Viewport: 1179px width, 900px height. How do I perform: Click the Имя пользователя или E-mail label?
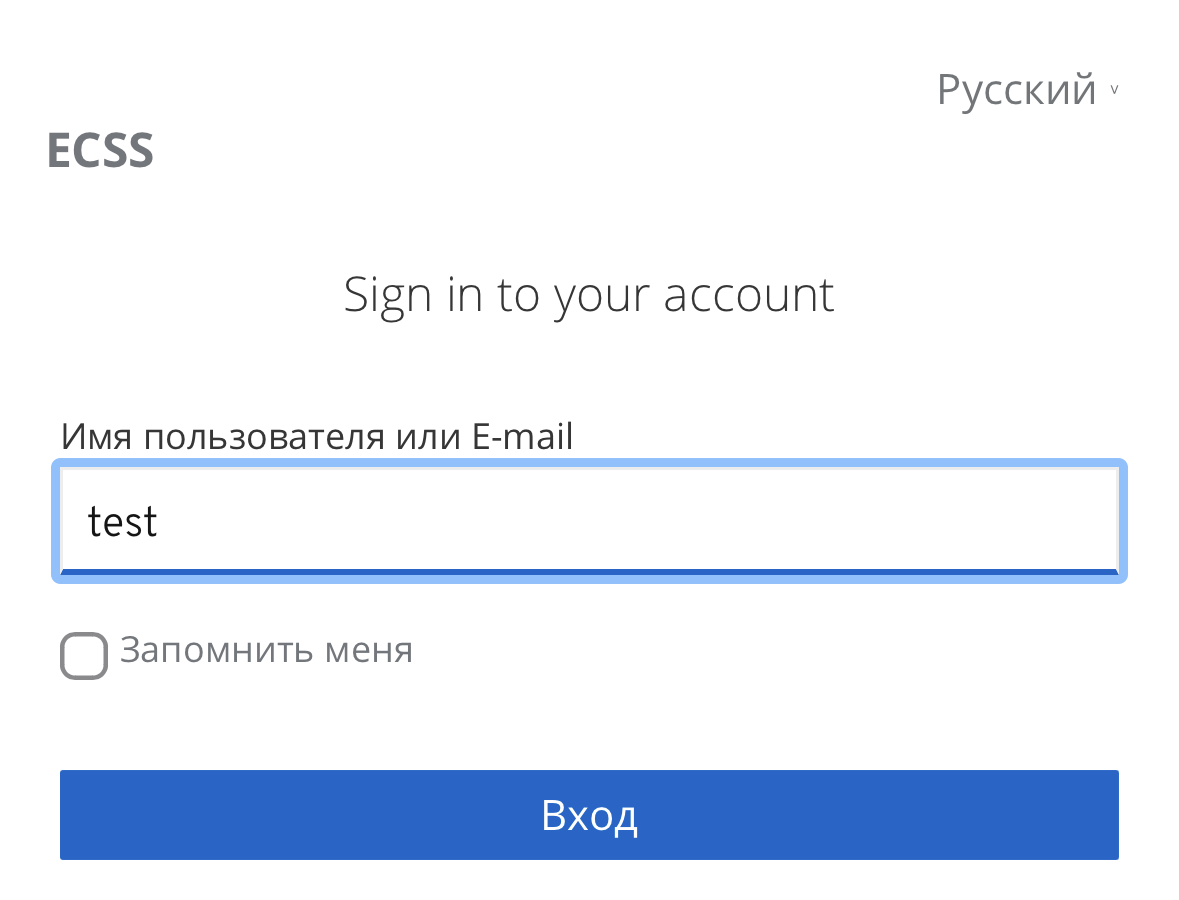point(317,437)
